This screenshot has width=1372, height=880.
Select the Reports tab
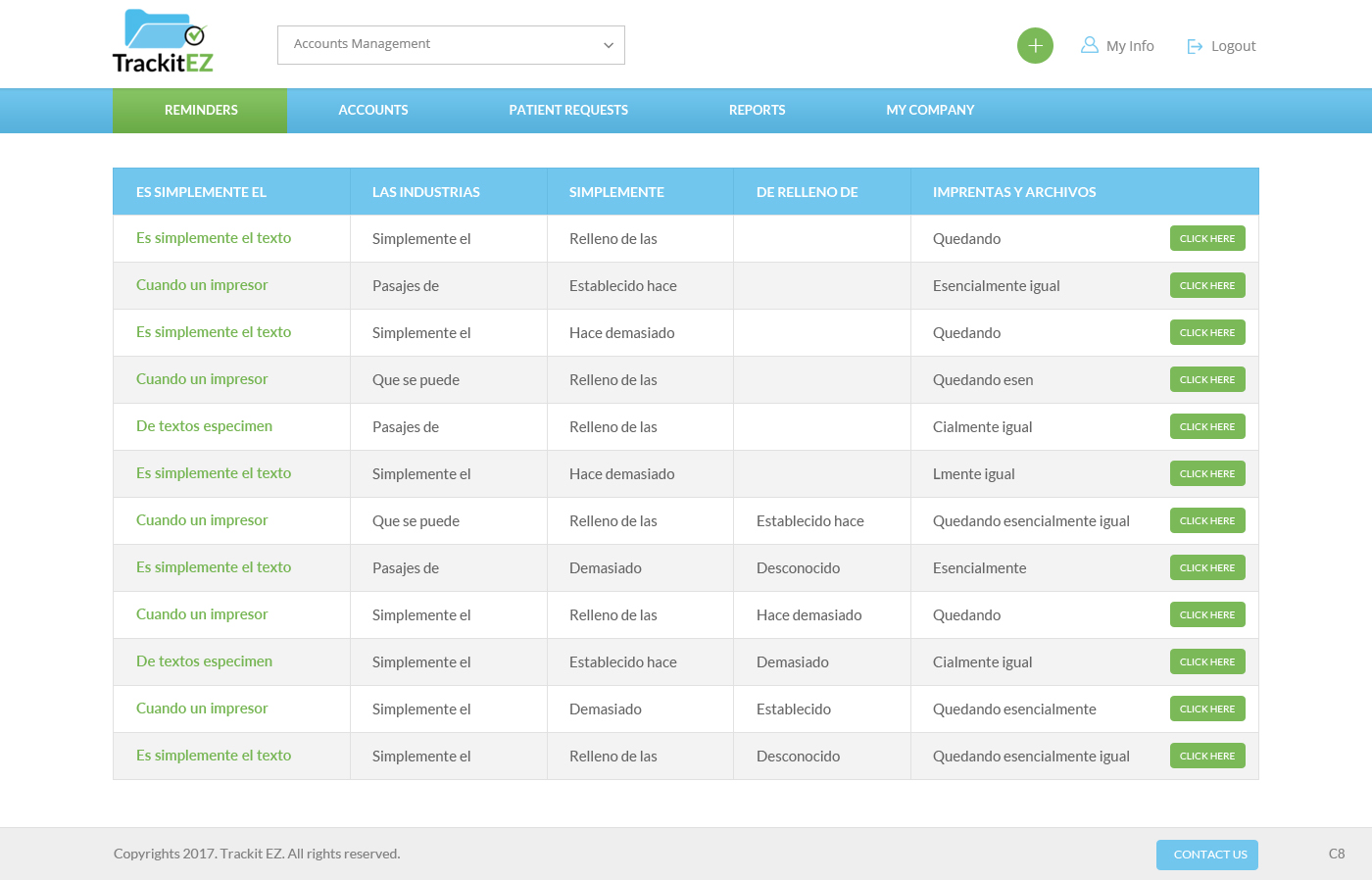757,111
